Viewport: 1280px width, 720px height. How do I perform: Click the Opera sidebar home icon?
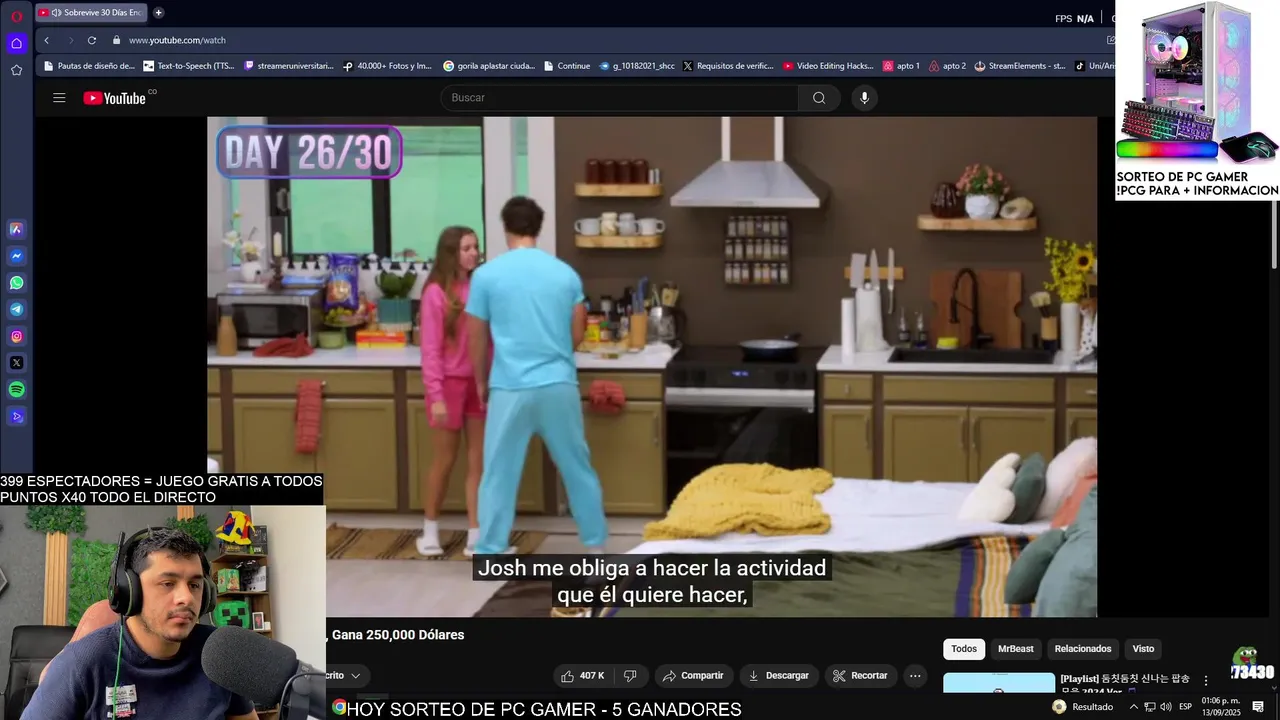click(16, 43)
